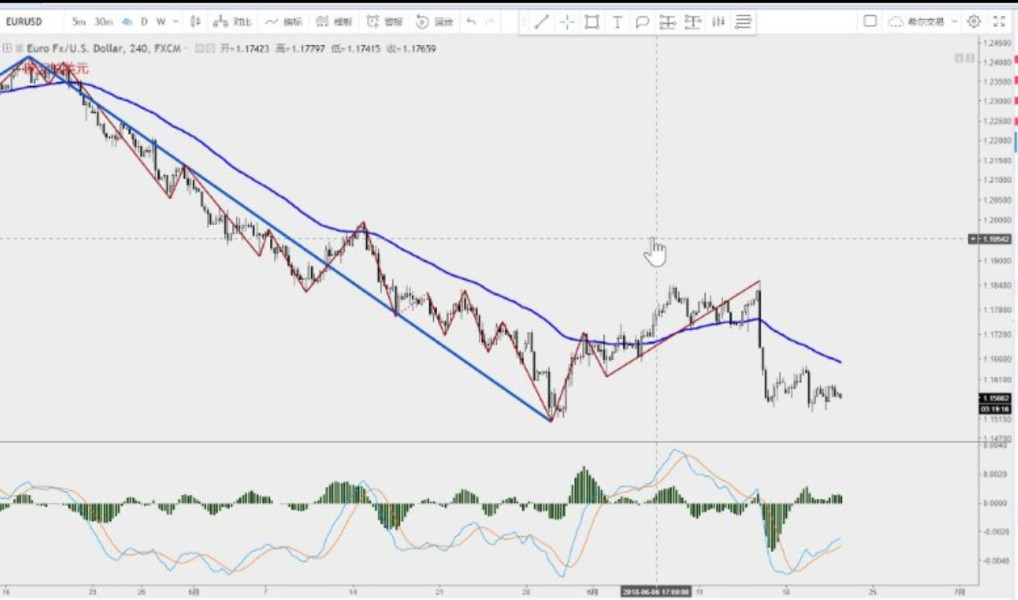Click the second pane control button top-right
The image size is (1018, 600).
coord(970,58)
